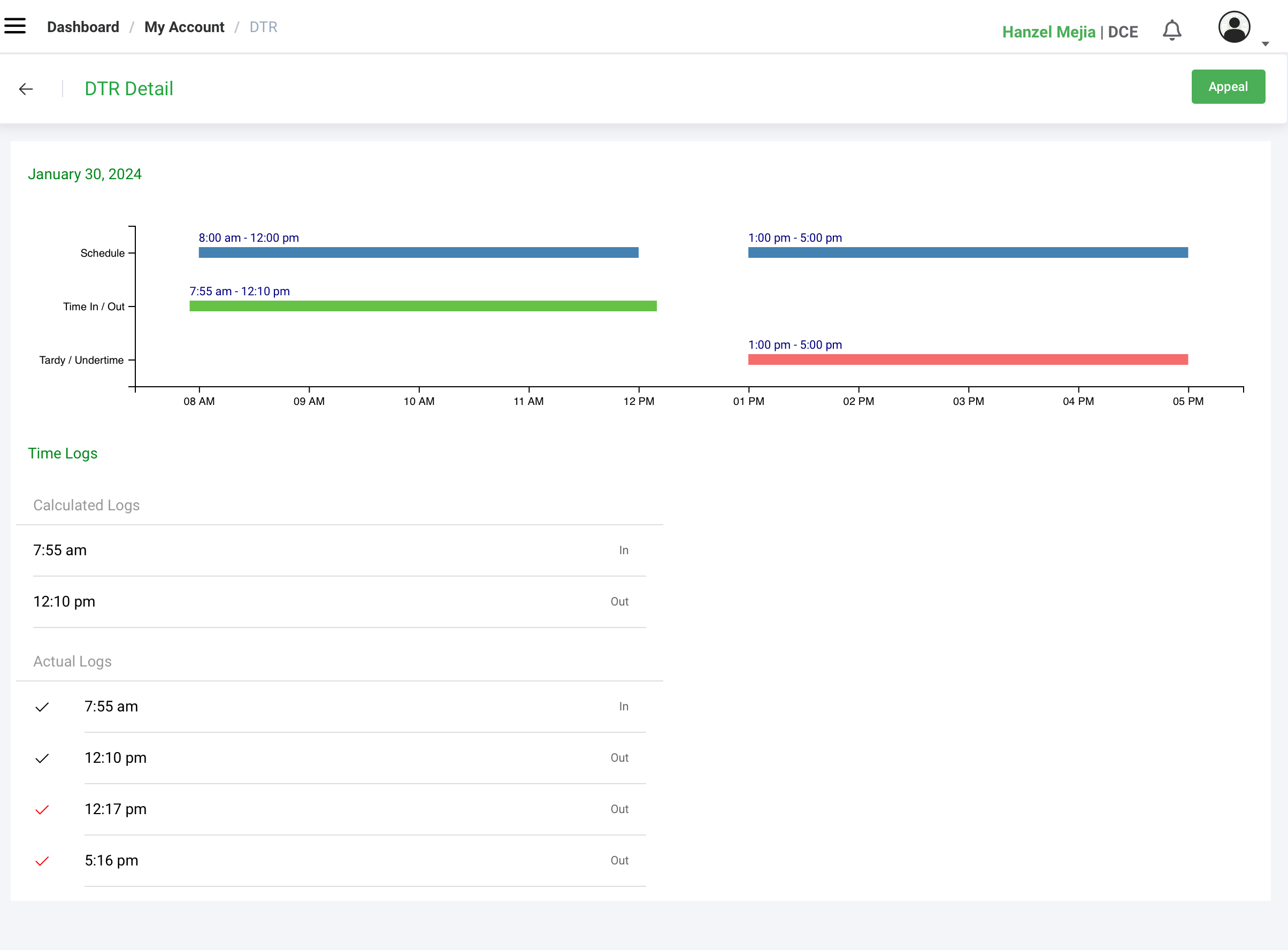1288x950 pixels.
Task: Open the notifications bell
Action: tap(1171, 30)
